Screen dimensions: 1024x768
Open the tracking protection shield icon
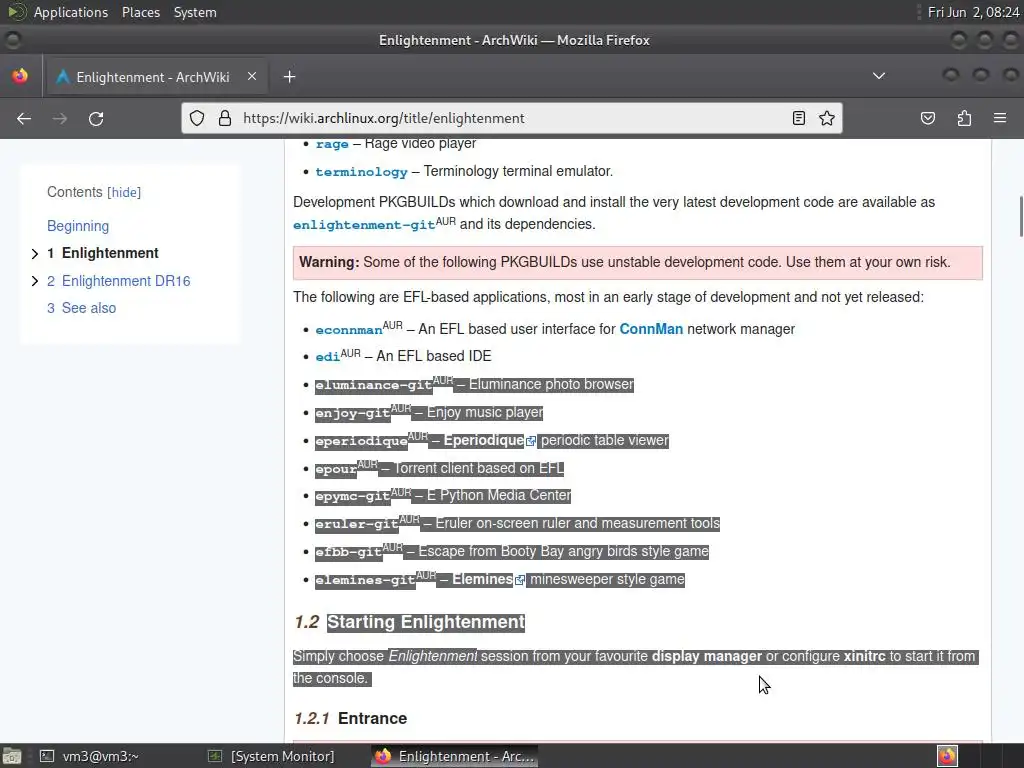click(x=197, y=118)
